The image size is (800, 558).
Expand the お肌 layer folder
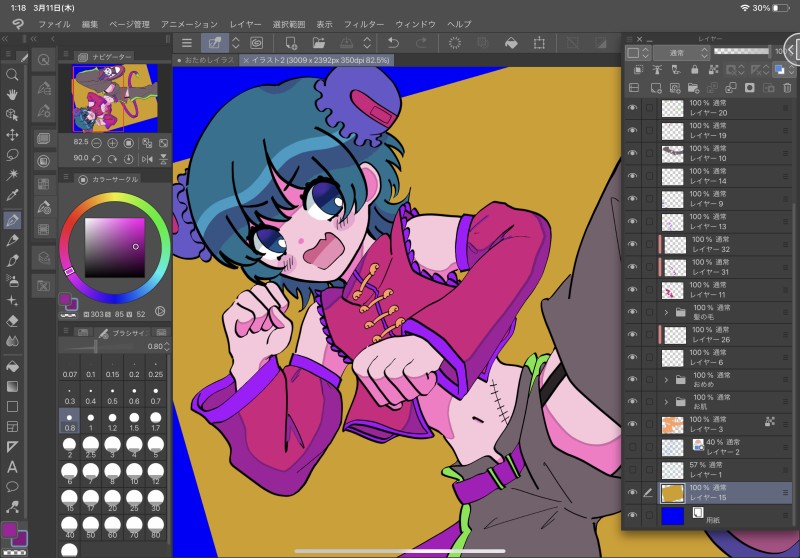click(666, 402)
